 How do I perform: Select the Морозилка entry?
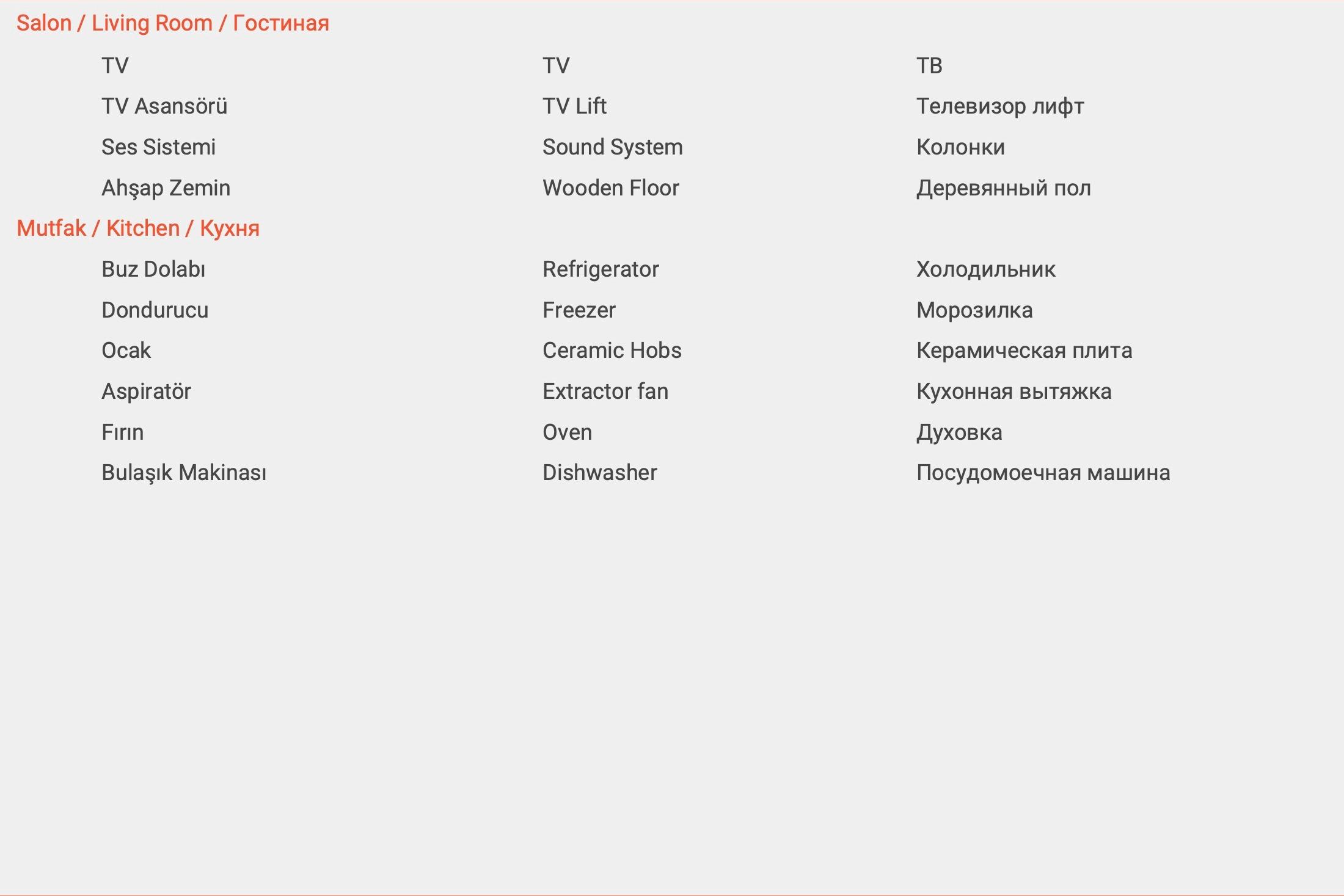coord(974,310)
